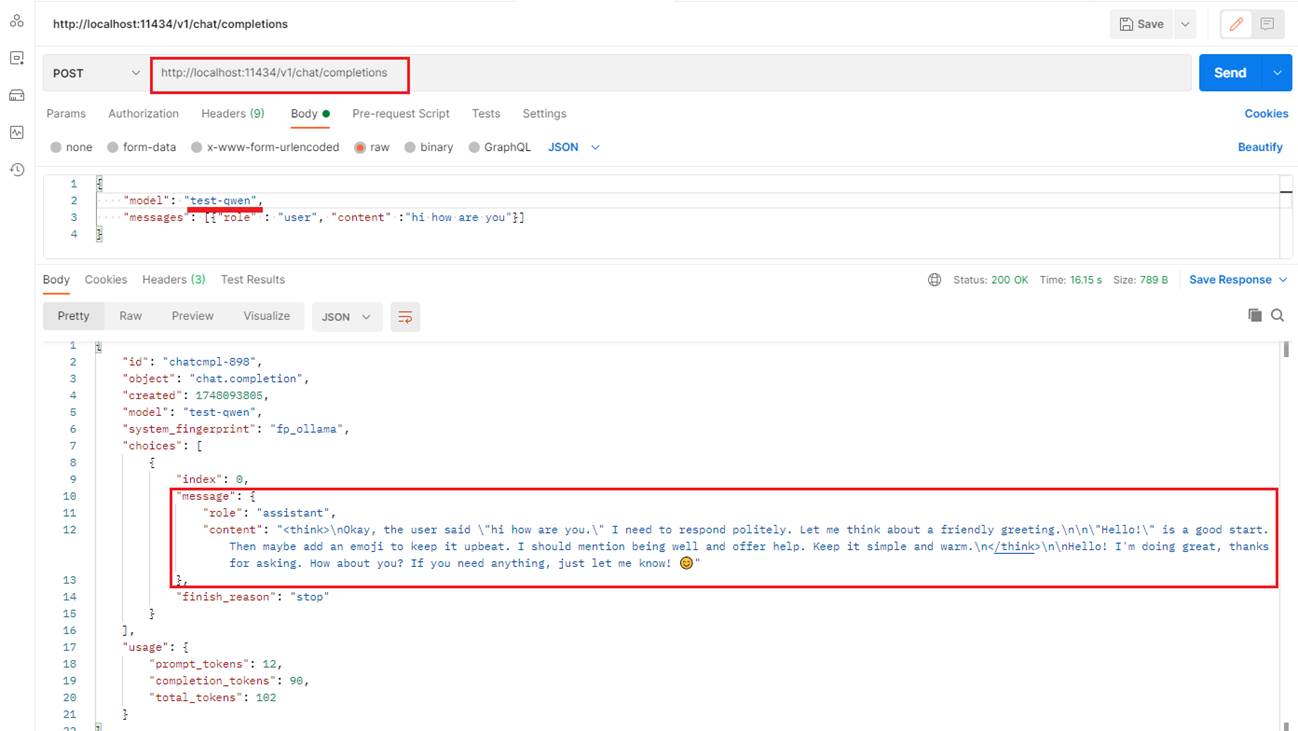Click the pencil edit icon at the top right

(1236, 24)
